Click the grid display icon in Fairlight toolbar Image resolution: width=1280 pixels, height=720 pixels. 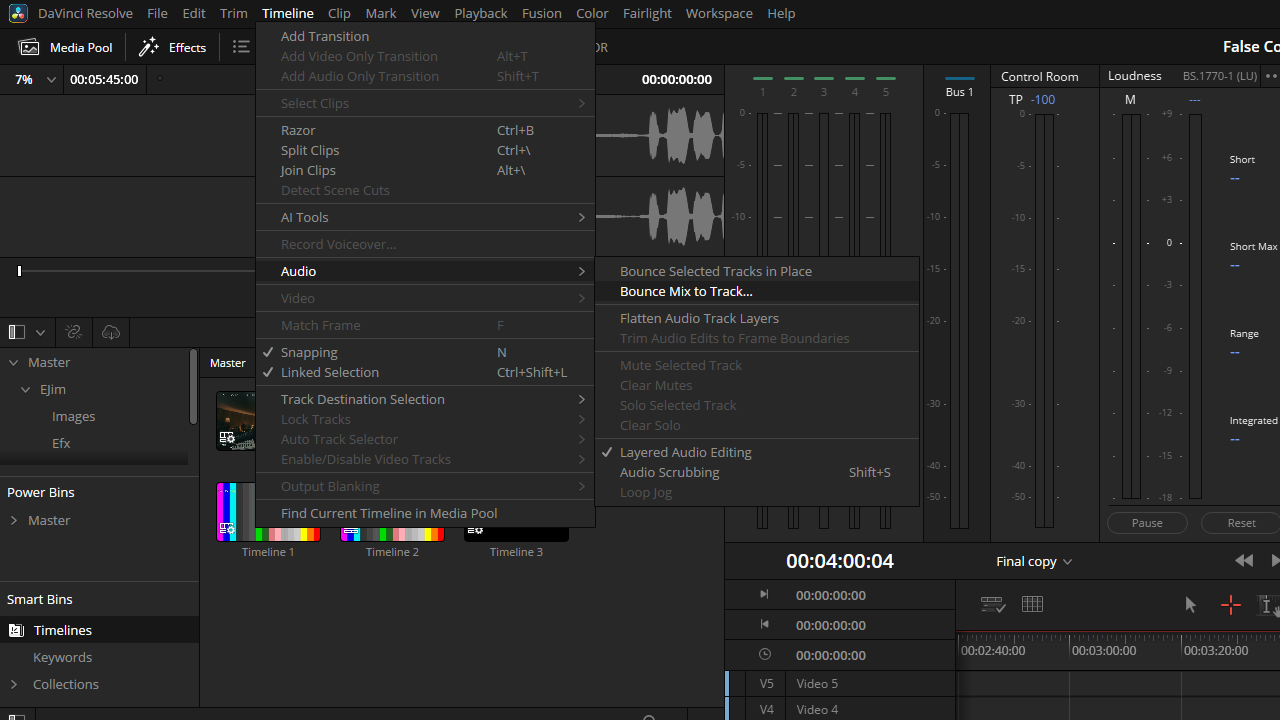(1032, 604)
